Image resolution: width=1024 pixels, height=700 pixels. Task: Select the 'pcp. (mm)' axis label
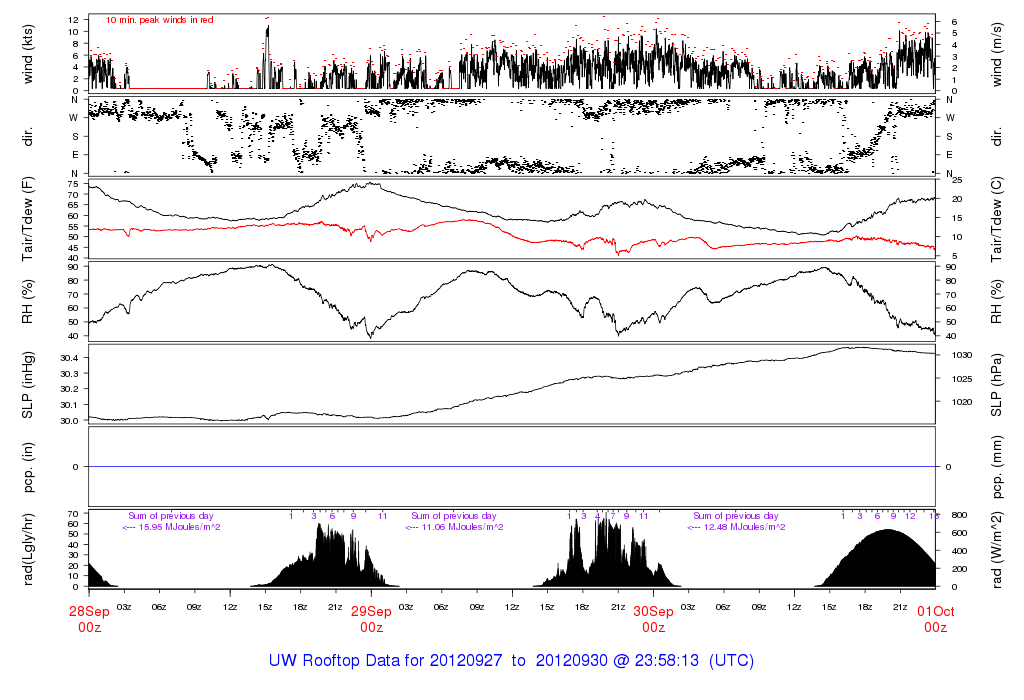point(996,466)
